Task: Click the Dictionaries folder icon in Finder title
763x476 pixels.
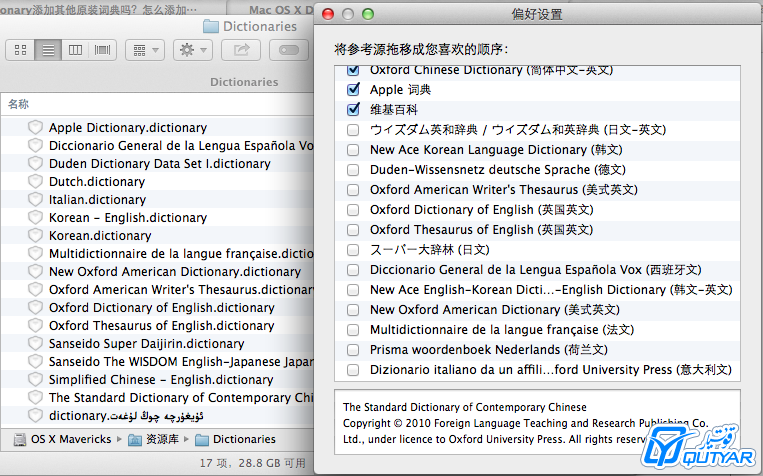Action: point(211,26)
